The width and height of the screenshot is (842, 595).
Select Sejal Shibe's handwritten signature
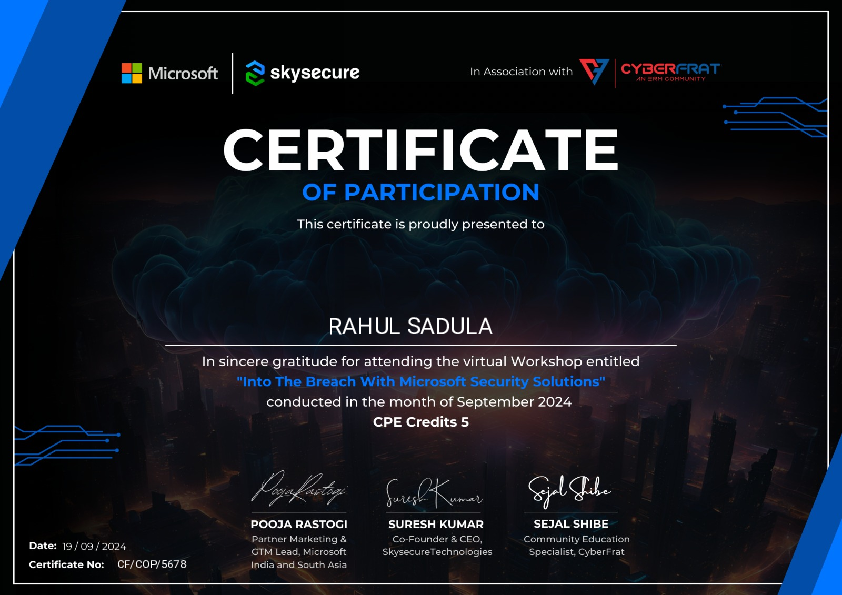(x=569, y=490)
